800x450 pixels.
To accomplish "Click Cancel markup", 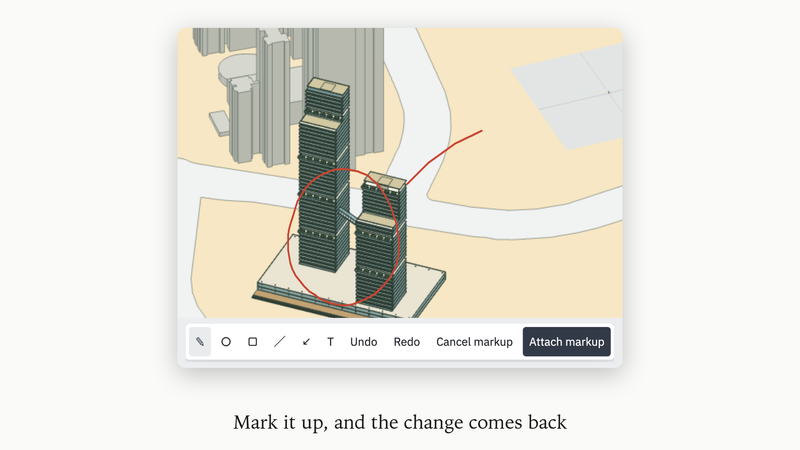I will point(474,342).
